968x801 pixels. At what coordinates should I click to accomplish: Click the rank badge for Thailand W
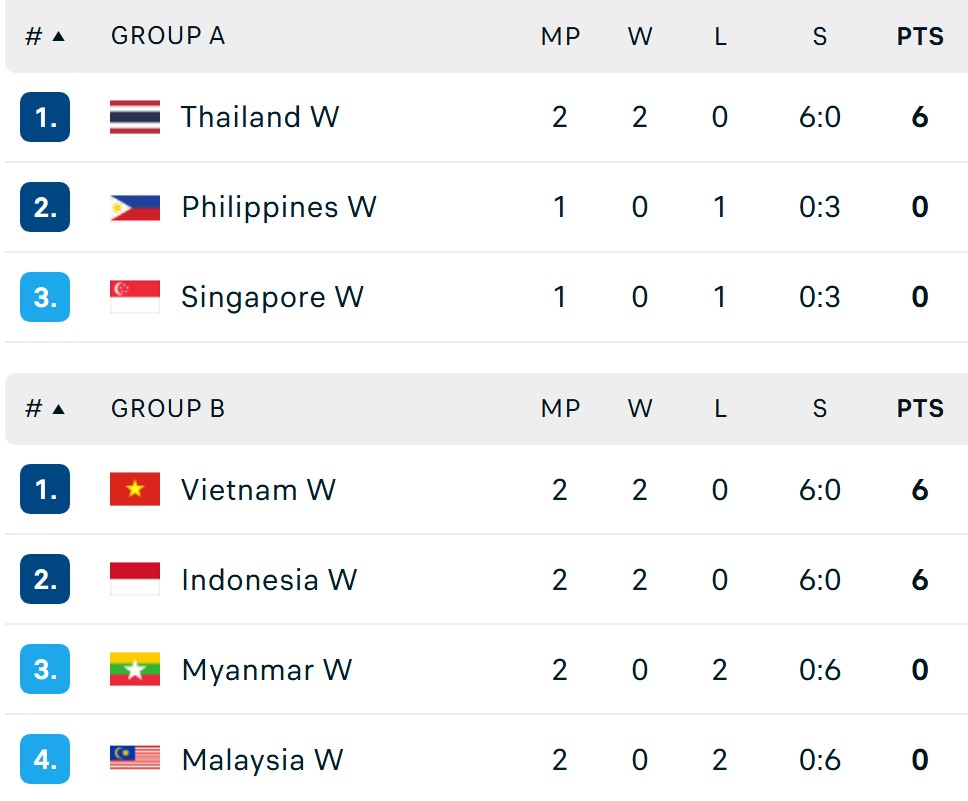(x=45, y=117)
